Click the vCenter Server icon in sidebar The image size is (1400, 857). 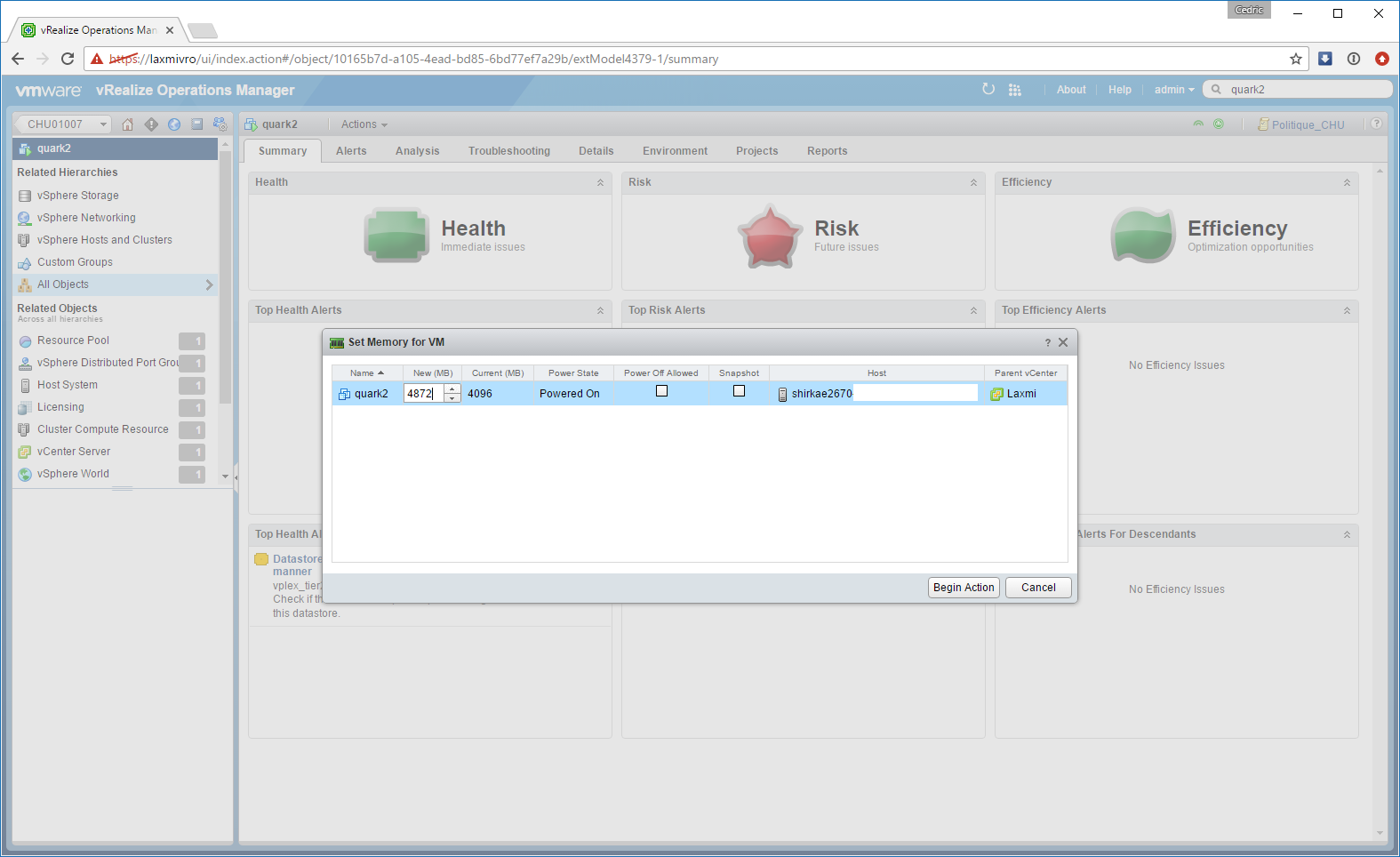point(25,452)
